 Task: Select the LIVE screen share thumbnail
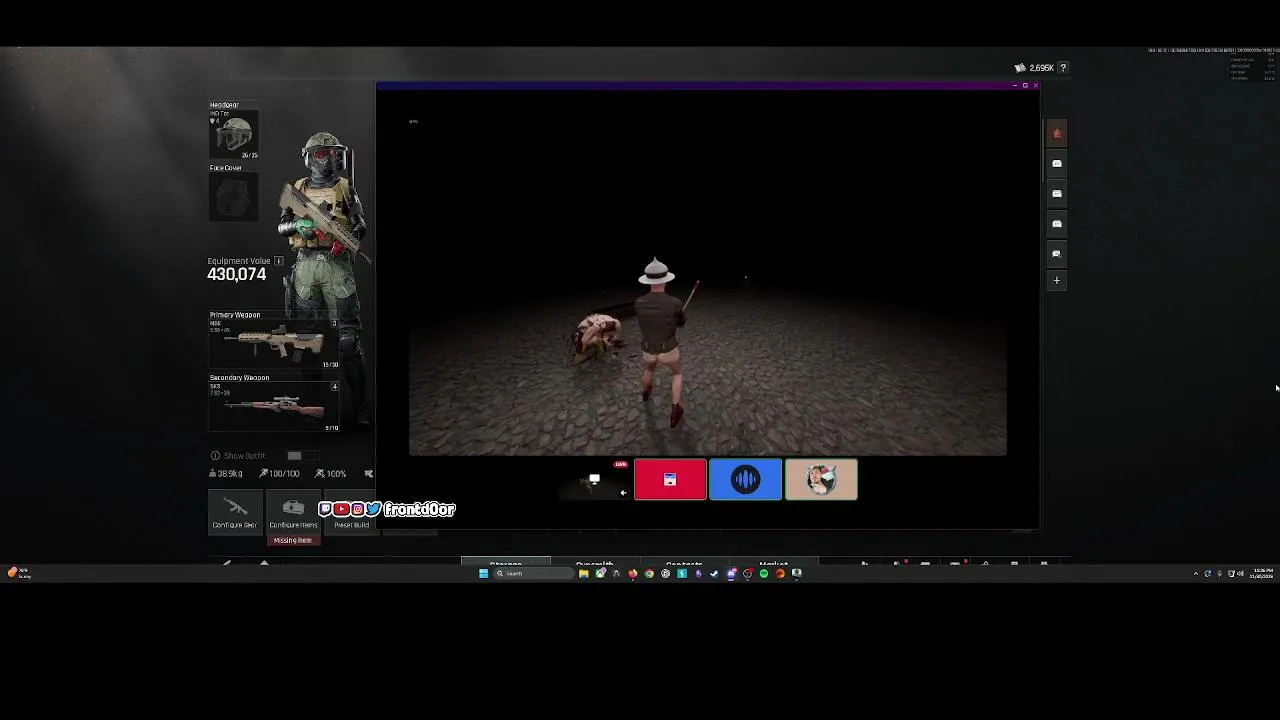coord(595,480)
